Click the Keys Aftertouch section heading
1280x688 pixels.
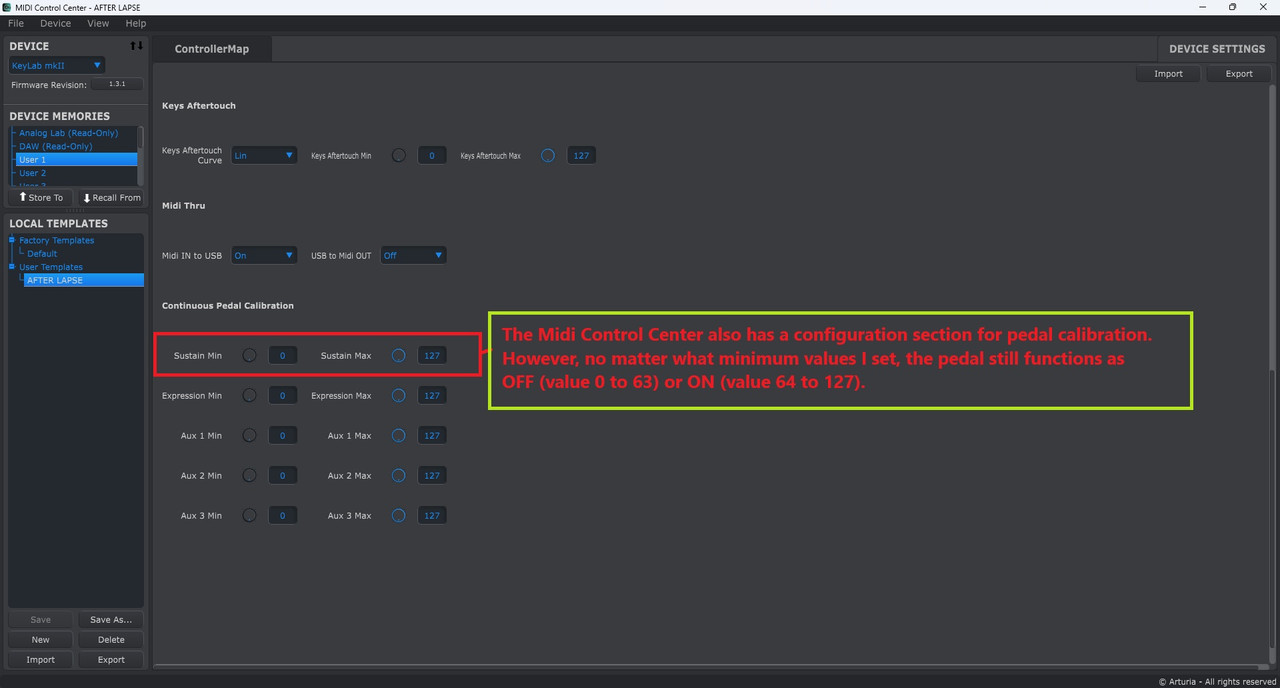pos(198,105)
